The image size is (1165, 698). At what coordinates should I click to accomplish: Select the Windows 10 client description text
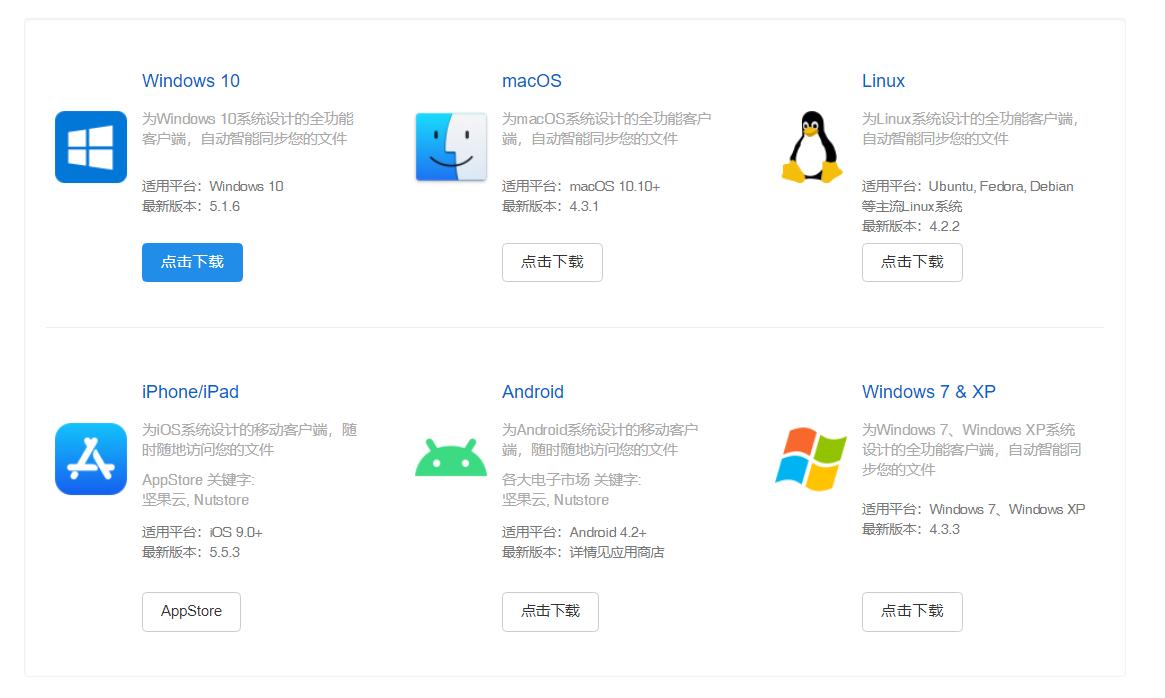pos(248,129)
